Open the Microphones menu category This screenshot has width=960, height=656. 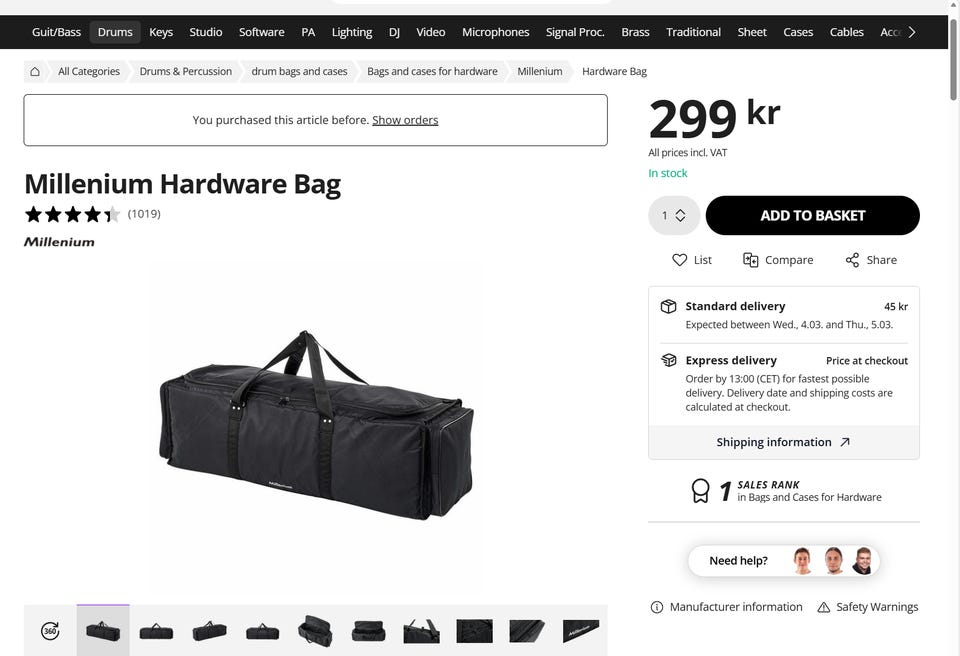click(x=495, y=32)
